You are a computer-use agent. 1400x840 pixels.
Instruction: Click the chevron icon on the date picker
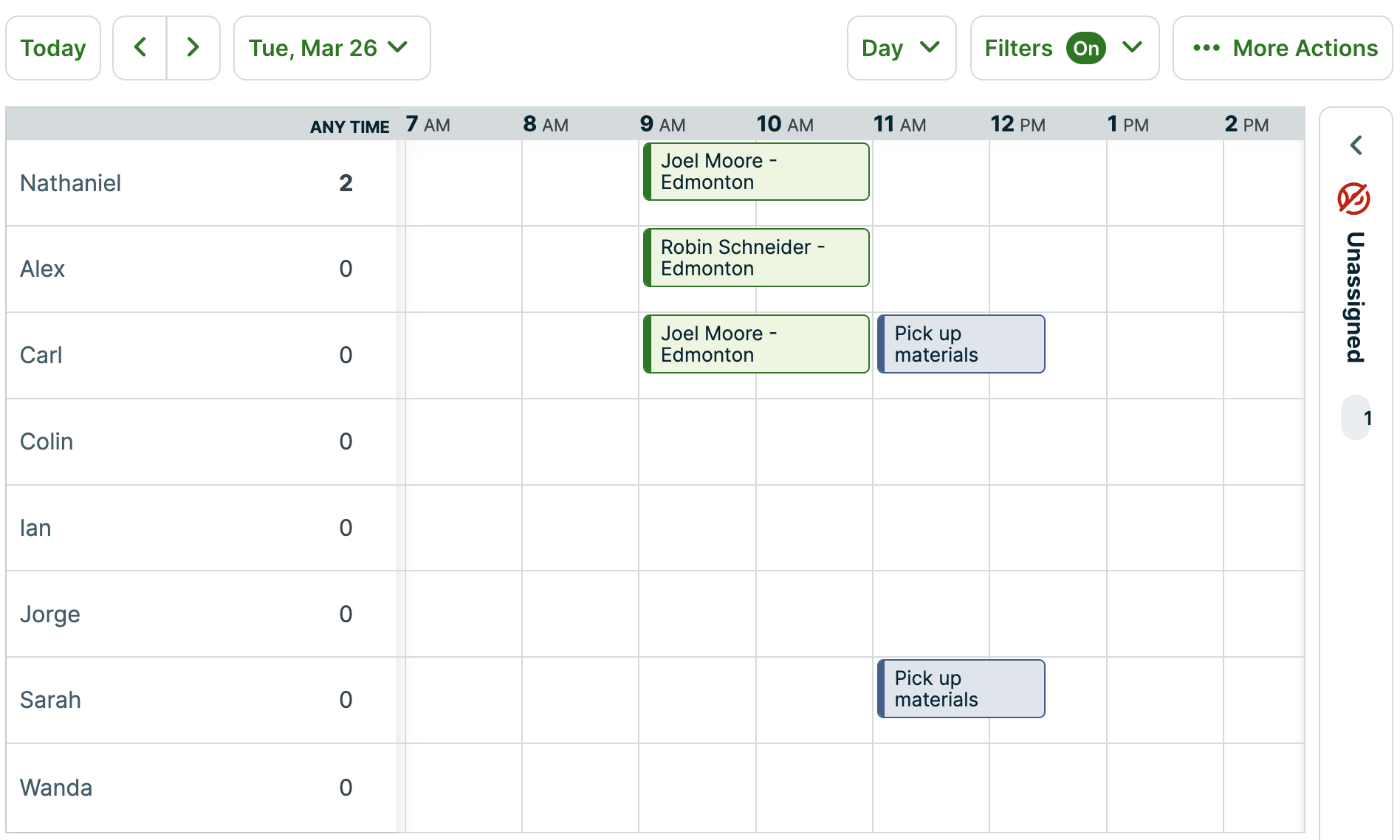(398, 48)
